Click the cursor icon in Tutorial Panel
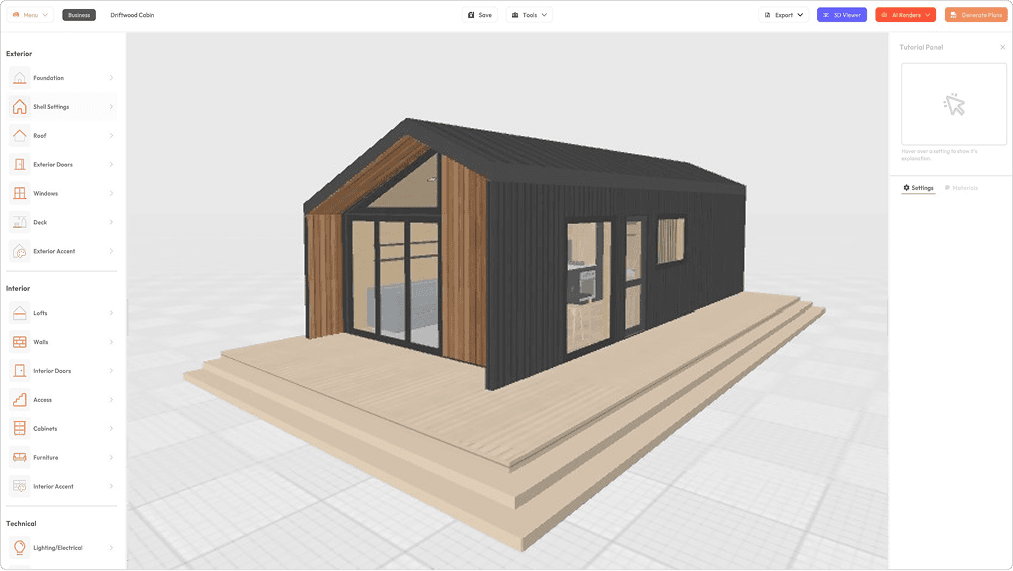This screenshot has width=1013, height=571. point(954,104)
